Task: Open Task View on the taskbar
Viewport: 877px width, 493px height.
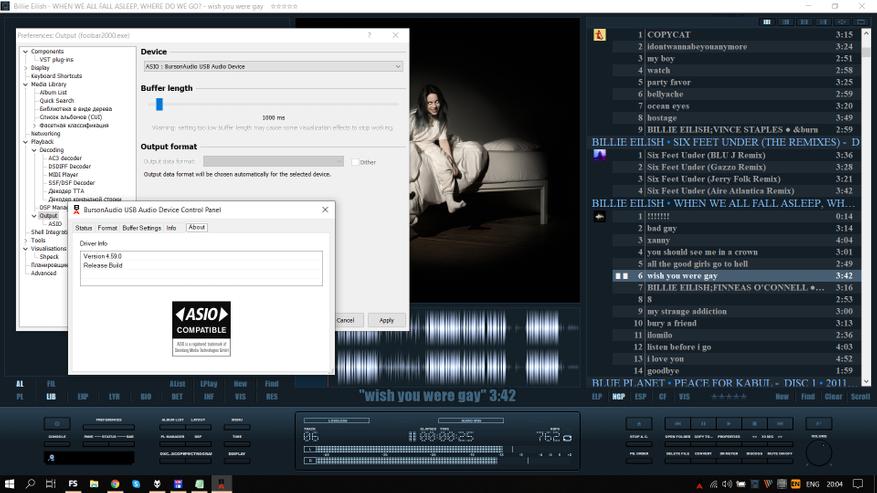Action: tap(51, 484)
